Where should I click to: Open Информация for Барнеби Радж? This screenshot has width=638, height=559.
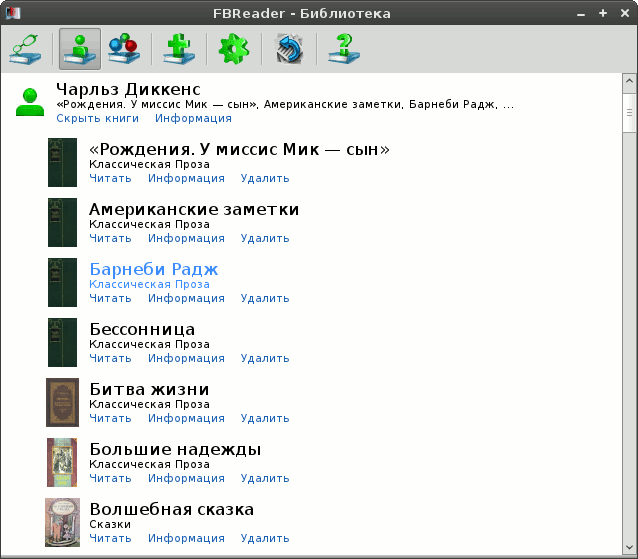click(186, 299)
